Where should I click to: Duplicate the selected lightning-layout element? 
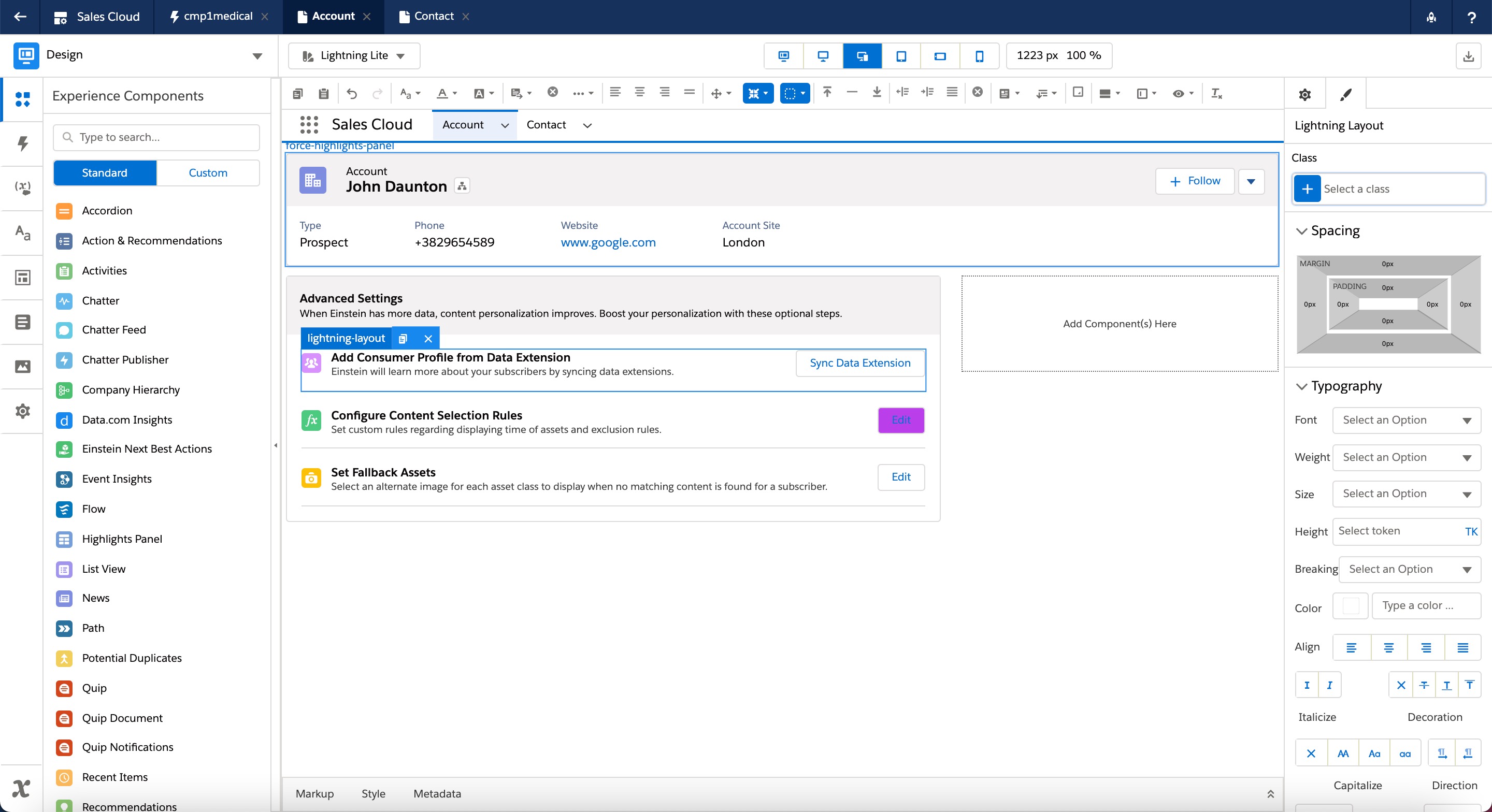403,338
